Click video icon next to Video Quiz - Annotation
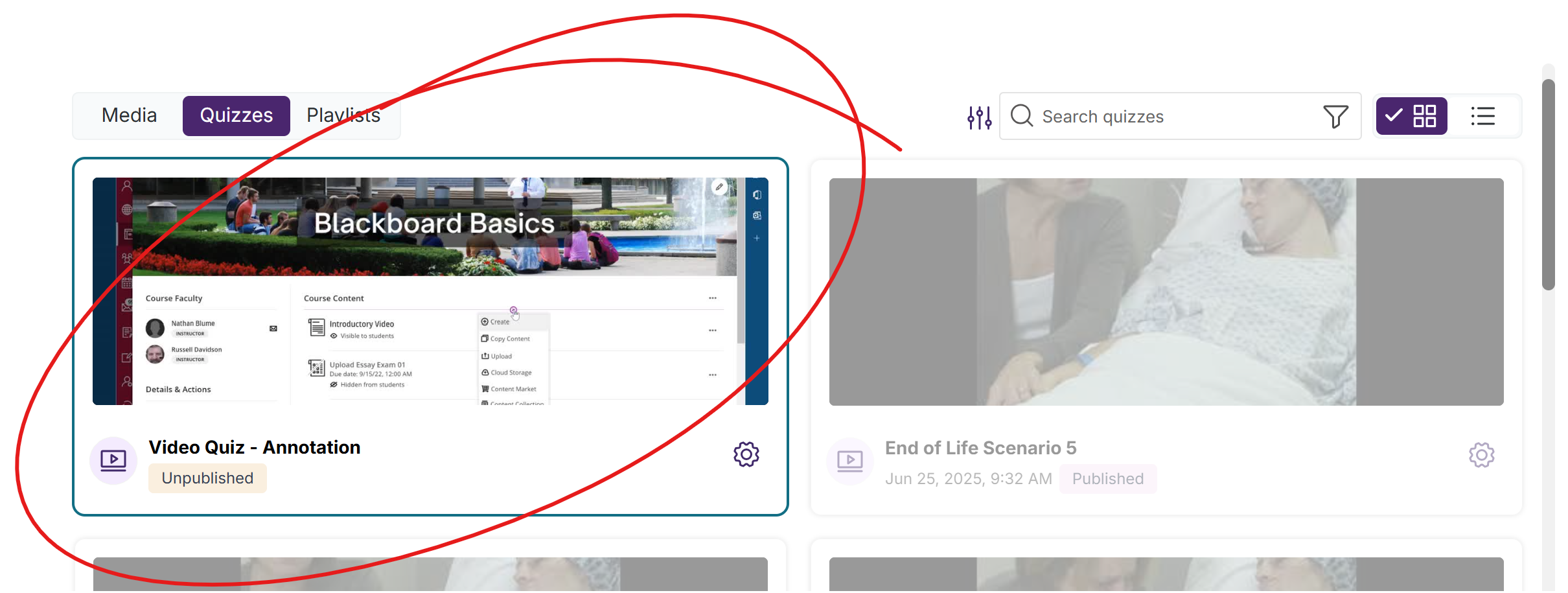 coord(113,461)
